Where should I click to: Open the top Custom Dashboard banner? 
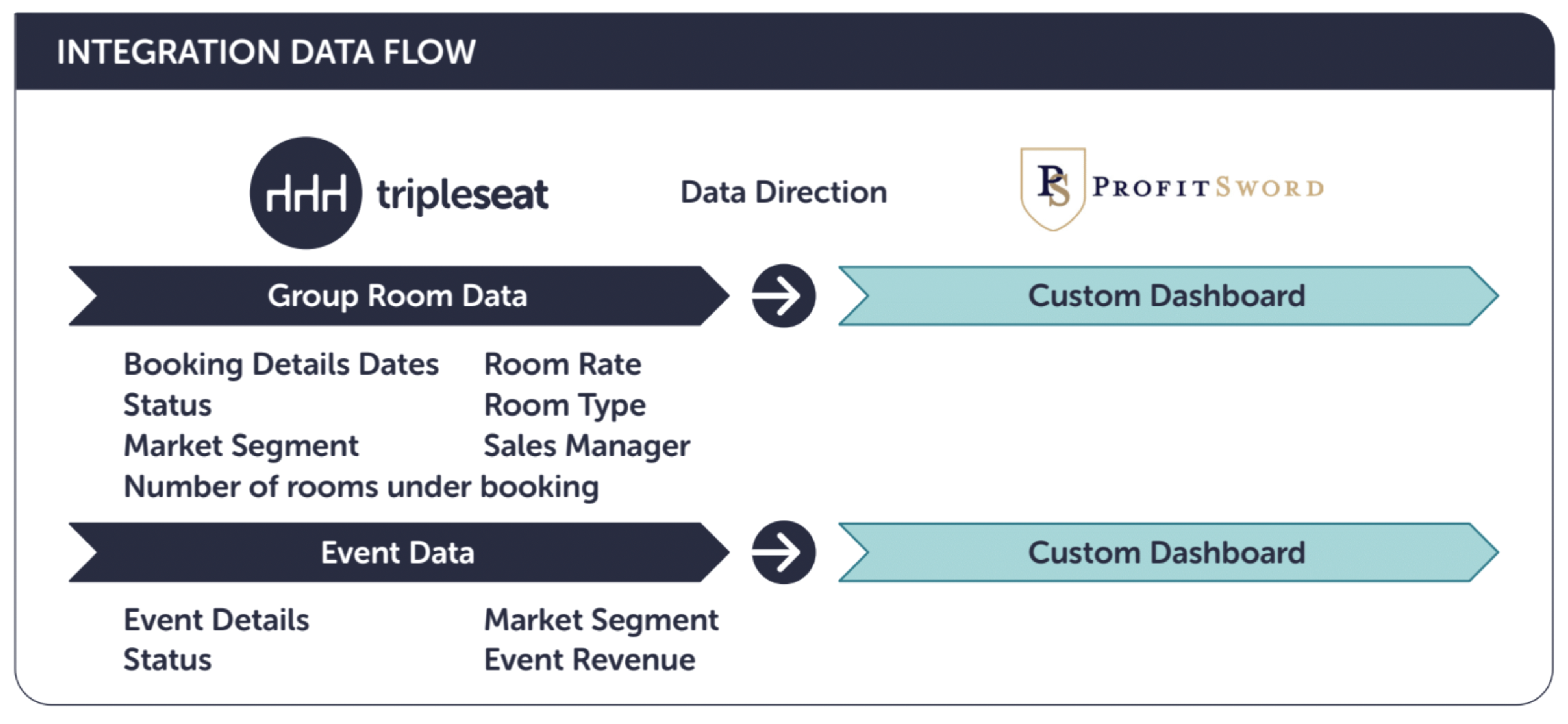pos(1168,296)
